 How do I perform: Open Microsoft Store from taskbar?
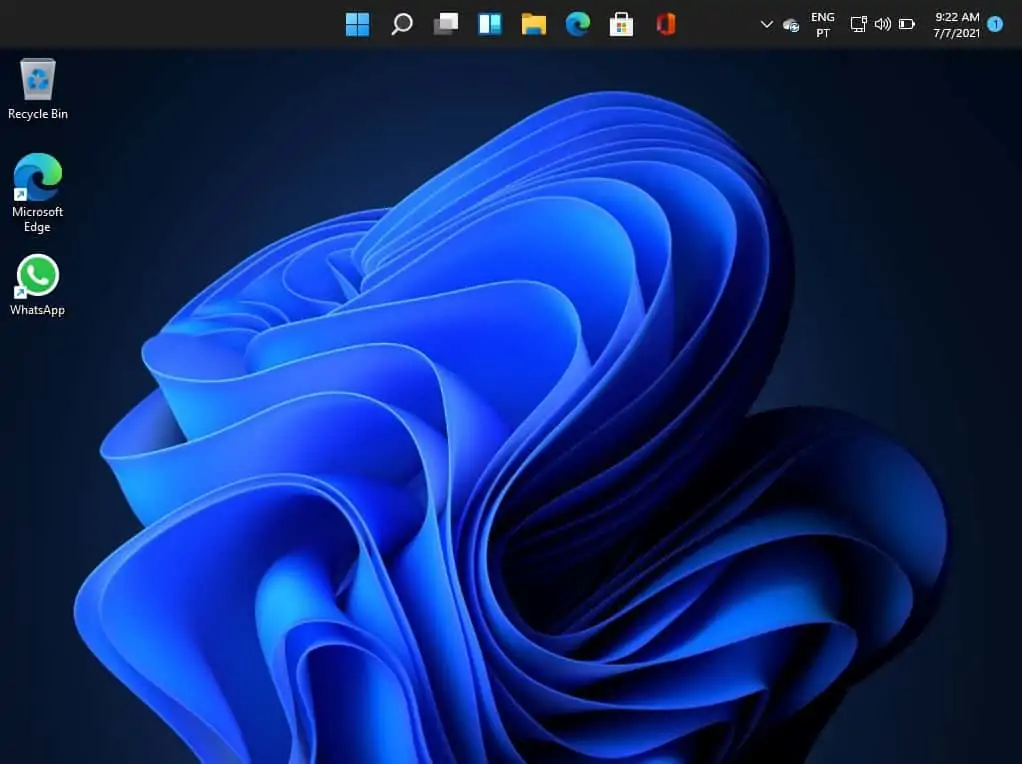point(621,25)
